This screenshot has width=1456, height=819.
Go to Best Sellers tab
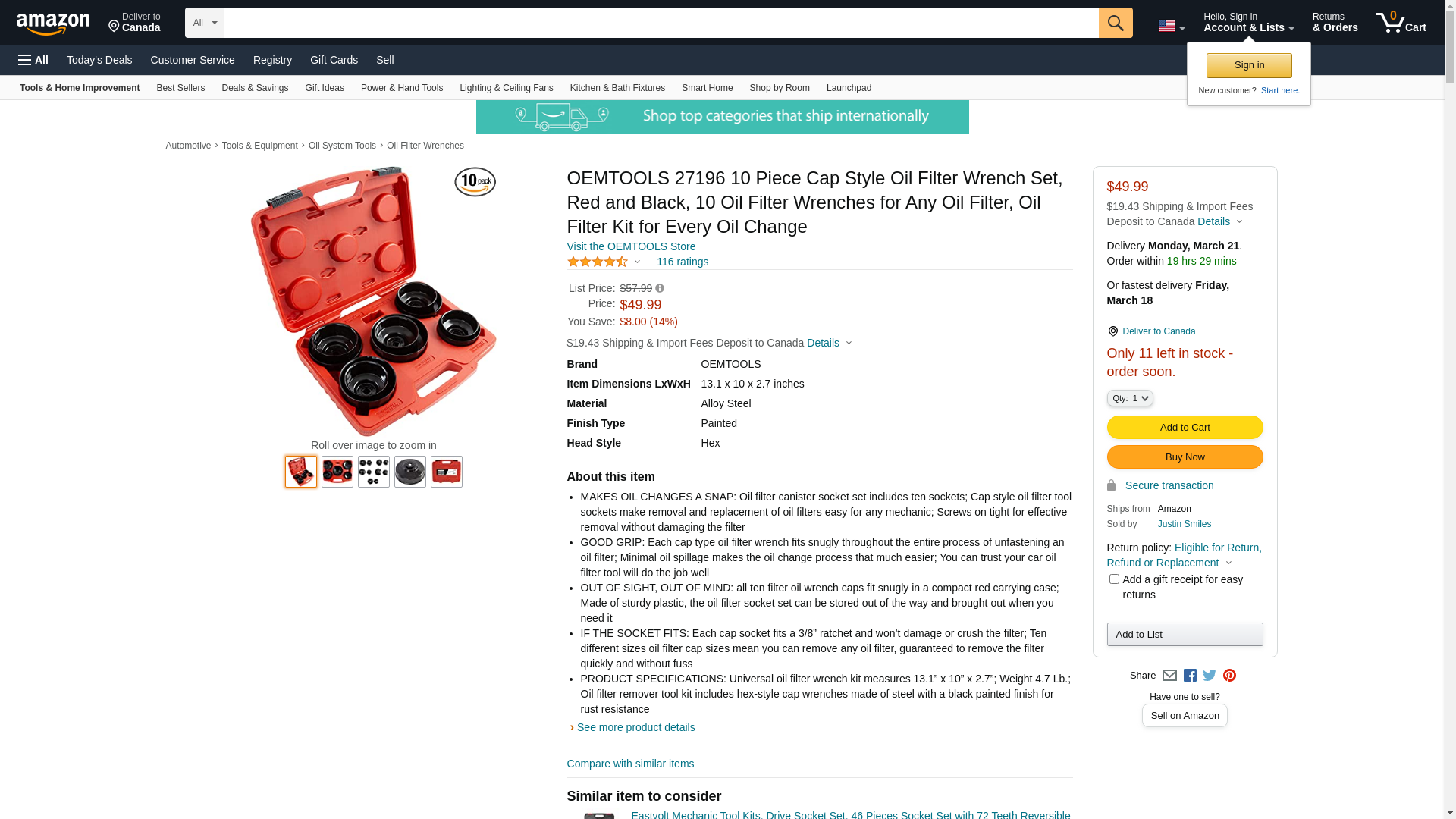pyautogui.click(x=180, y=88)
